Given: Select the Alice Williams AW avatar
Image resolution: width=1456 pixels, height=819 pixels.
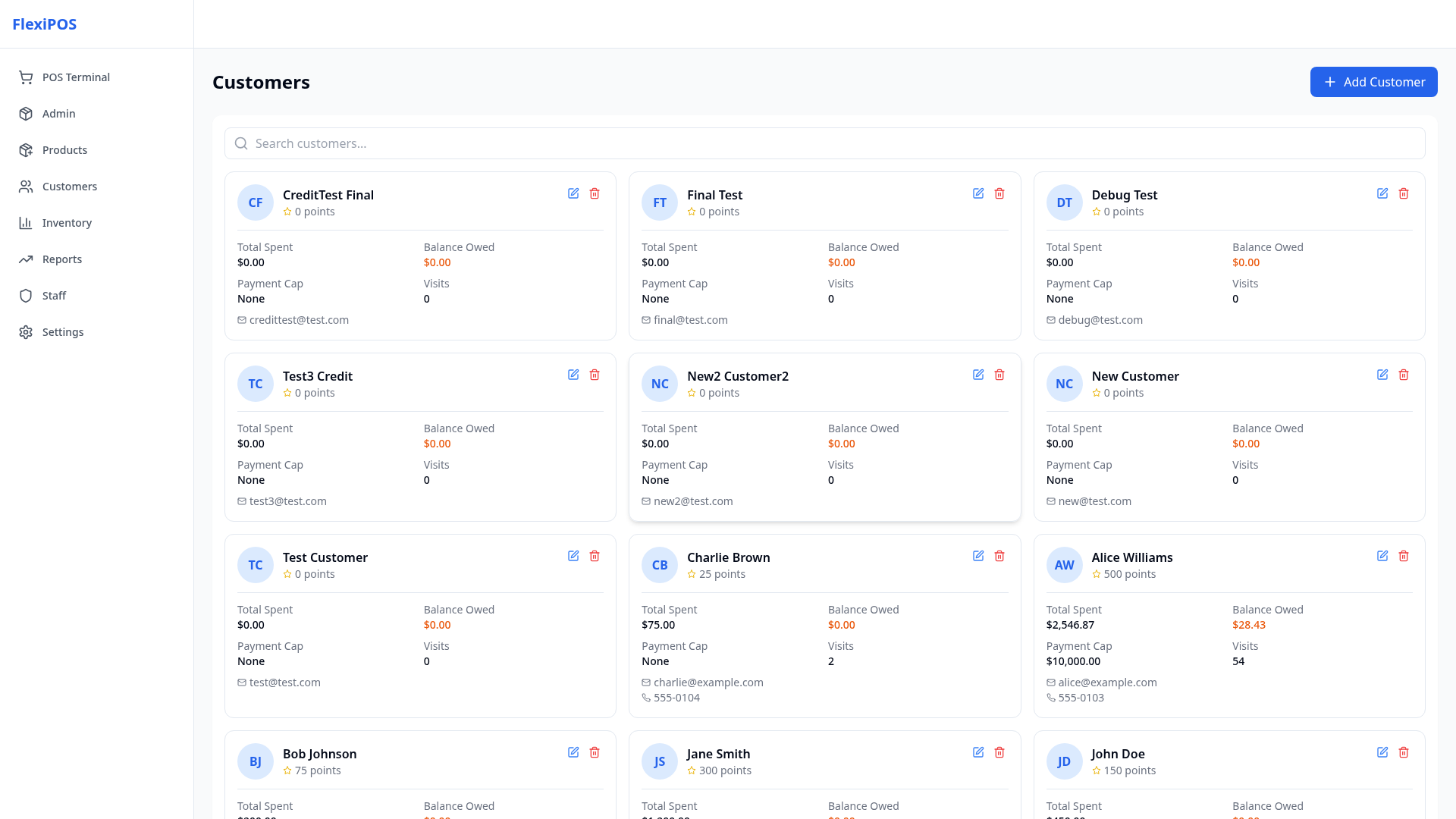Looking at the screenshot, I should pyautogui.click(x=1064, y=565).
